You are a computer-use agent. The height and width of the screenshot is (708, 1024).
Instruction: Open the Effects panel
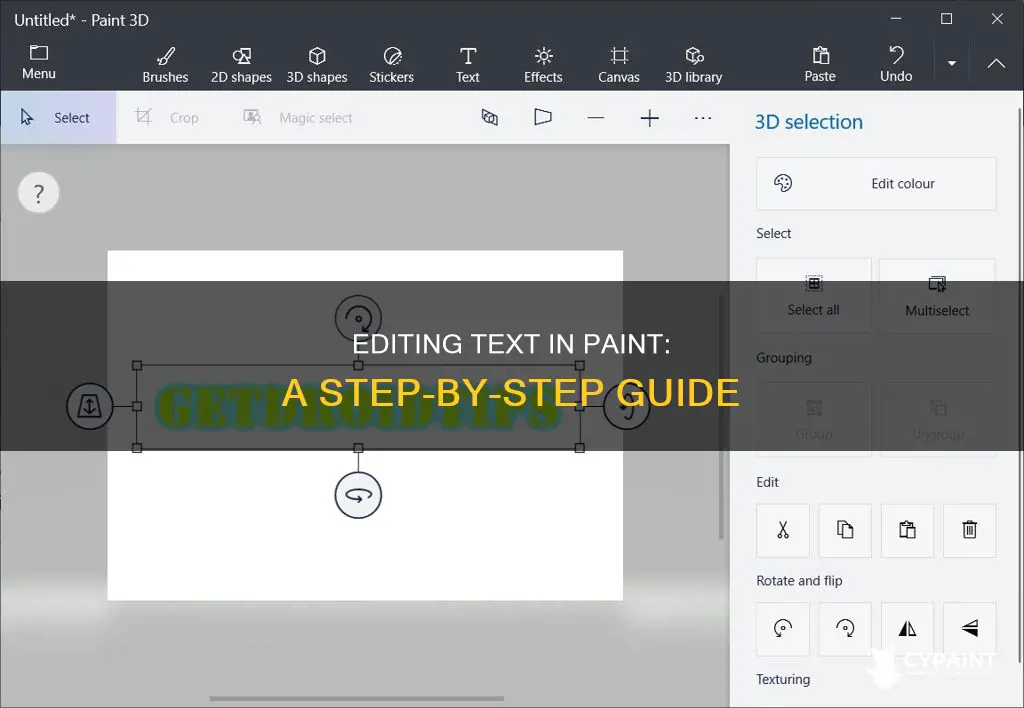tap(543, 65)
